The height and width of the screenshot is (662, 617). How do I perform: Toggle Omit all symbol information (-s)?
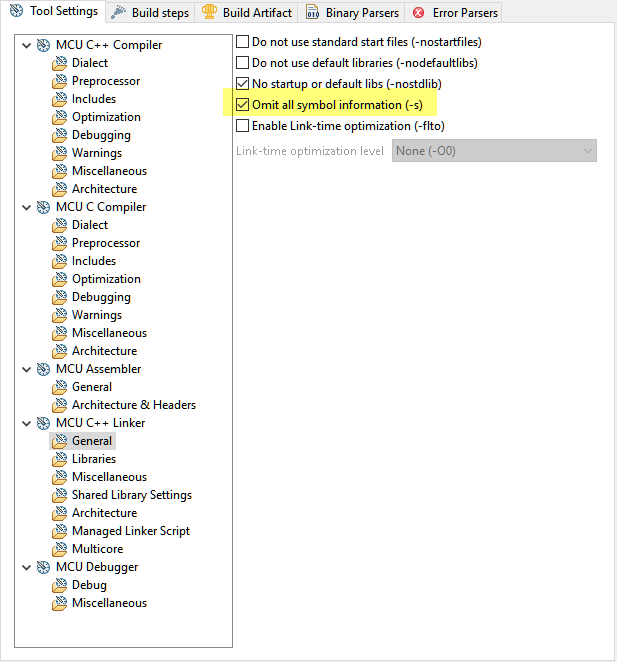point(242,105)
